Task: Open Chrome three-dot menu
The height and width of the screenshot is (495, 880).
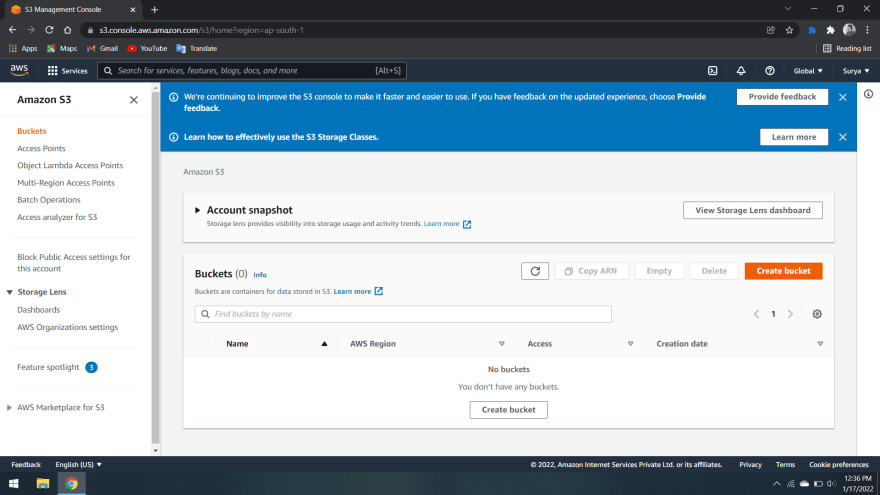Action: [868, 30]
